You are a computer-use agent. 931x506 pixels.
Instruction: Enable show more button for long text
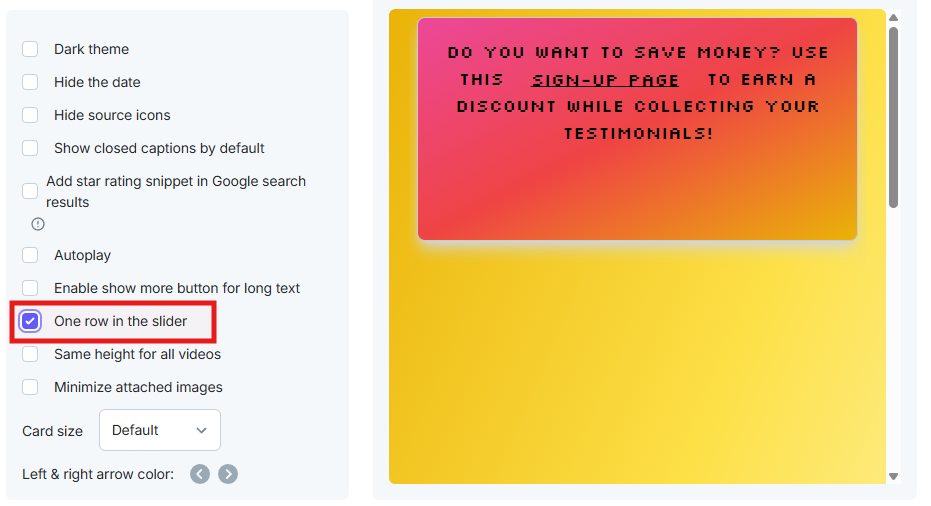30,288
